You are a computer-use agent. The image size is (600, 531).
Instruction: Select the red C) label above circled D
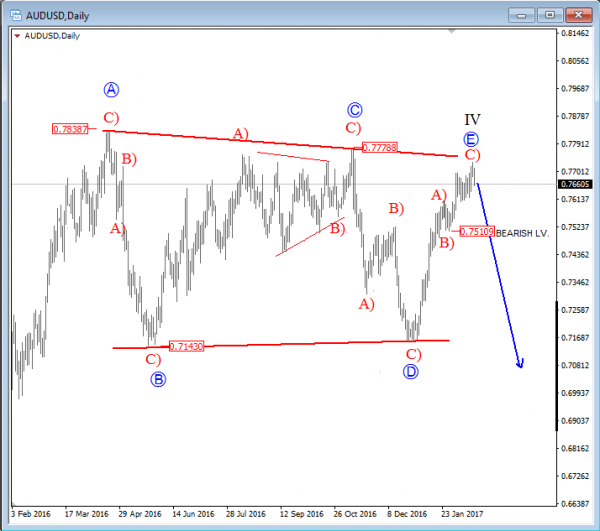click(x=413, y=354)
